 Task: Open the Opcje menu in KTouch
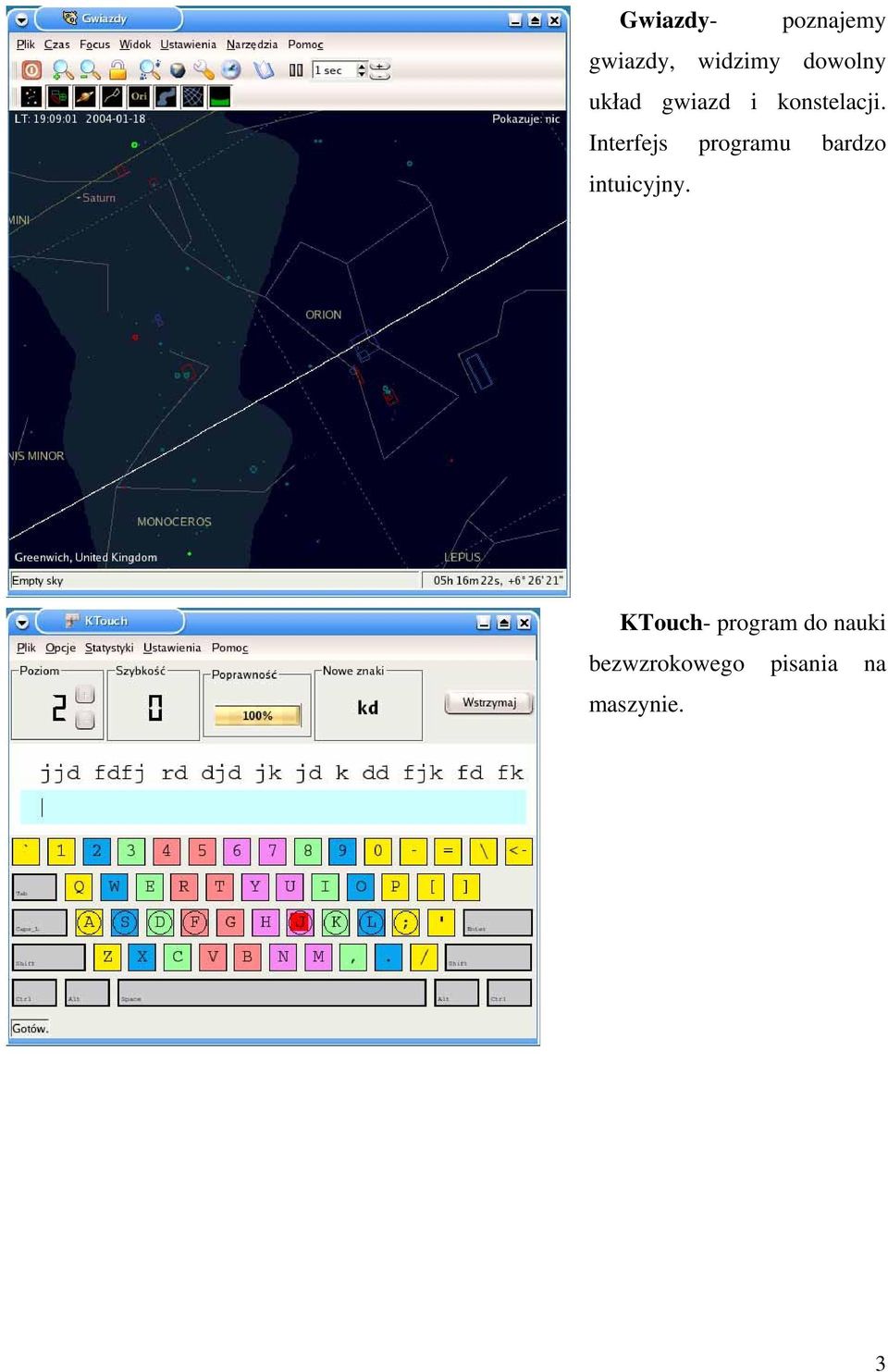tap(60, 648)
